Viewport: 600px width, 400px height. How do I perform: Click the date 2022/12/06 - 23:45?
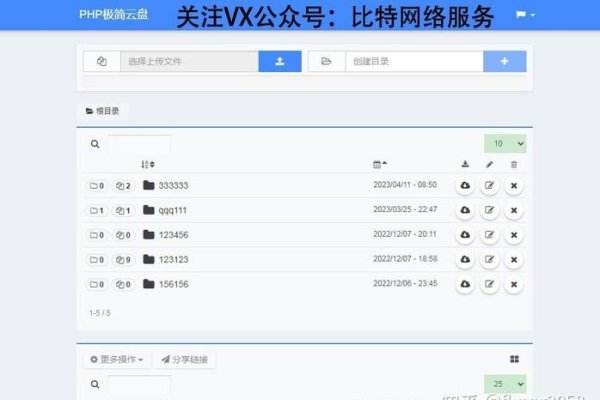[x=405, y=284]
